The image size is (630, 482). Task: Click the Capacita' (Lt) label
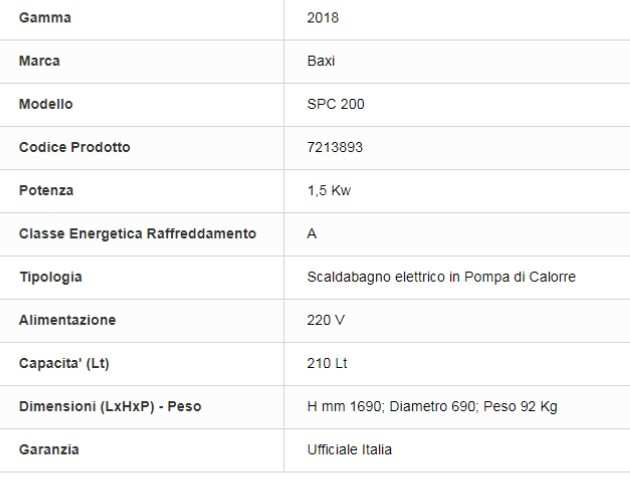[x=64, y=363]
